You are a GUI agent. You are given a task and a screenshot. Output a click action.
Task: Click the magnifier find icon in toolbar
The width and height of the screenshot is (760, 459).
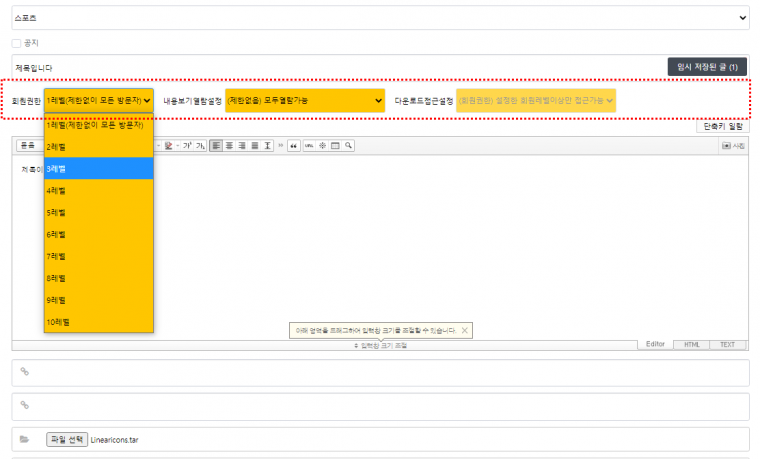[348, 146]
